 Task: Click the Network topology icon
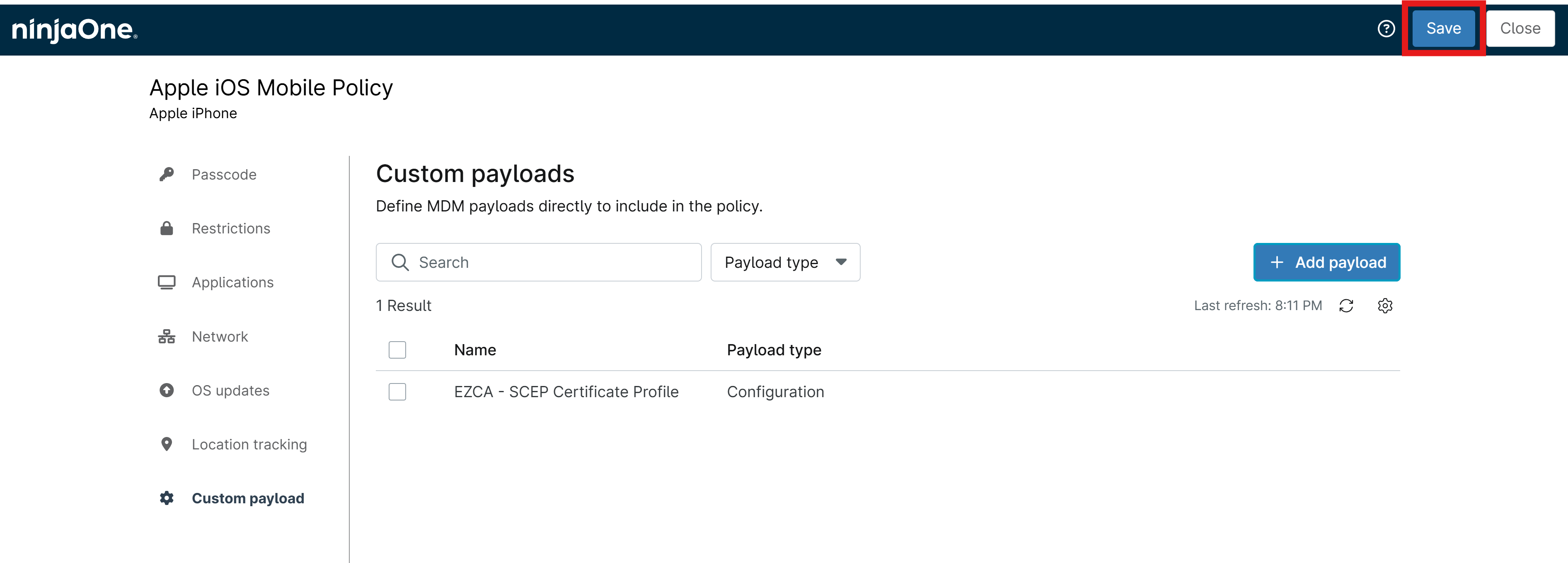(x=166, y=336)
